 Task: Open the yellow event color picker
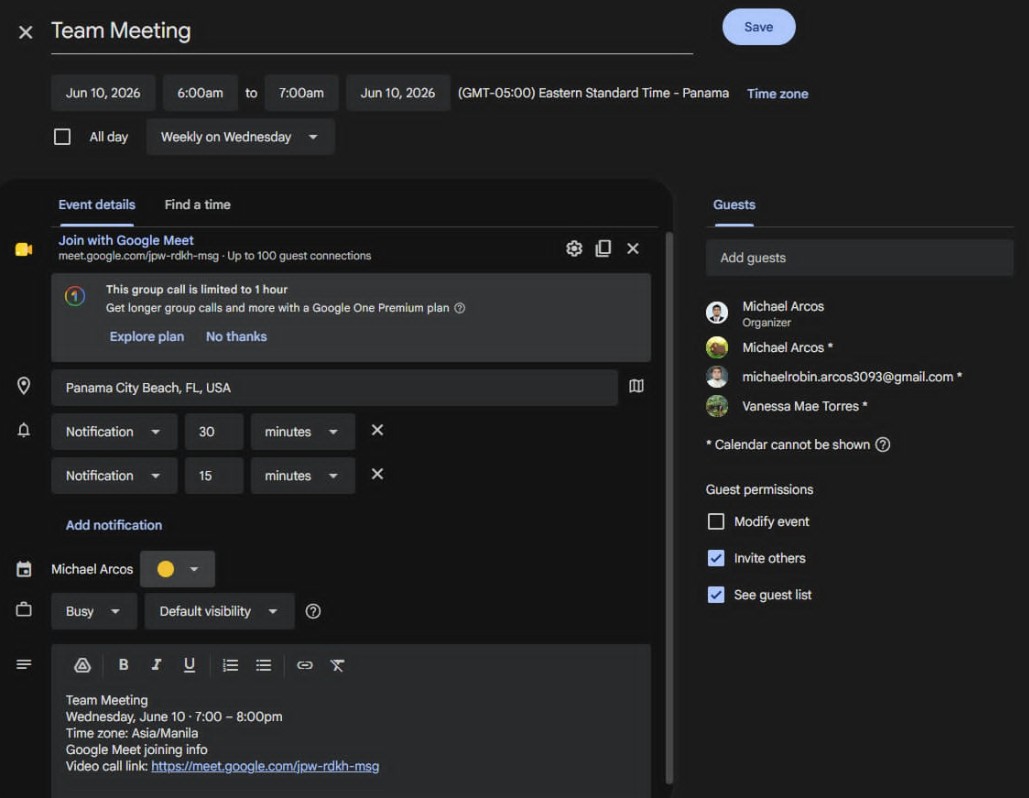tap(177, 569)
